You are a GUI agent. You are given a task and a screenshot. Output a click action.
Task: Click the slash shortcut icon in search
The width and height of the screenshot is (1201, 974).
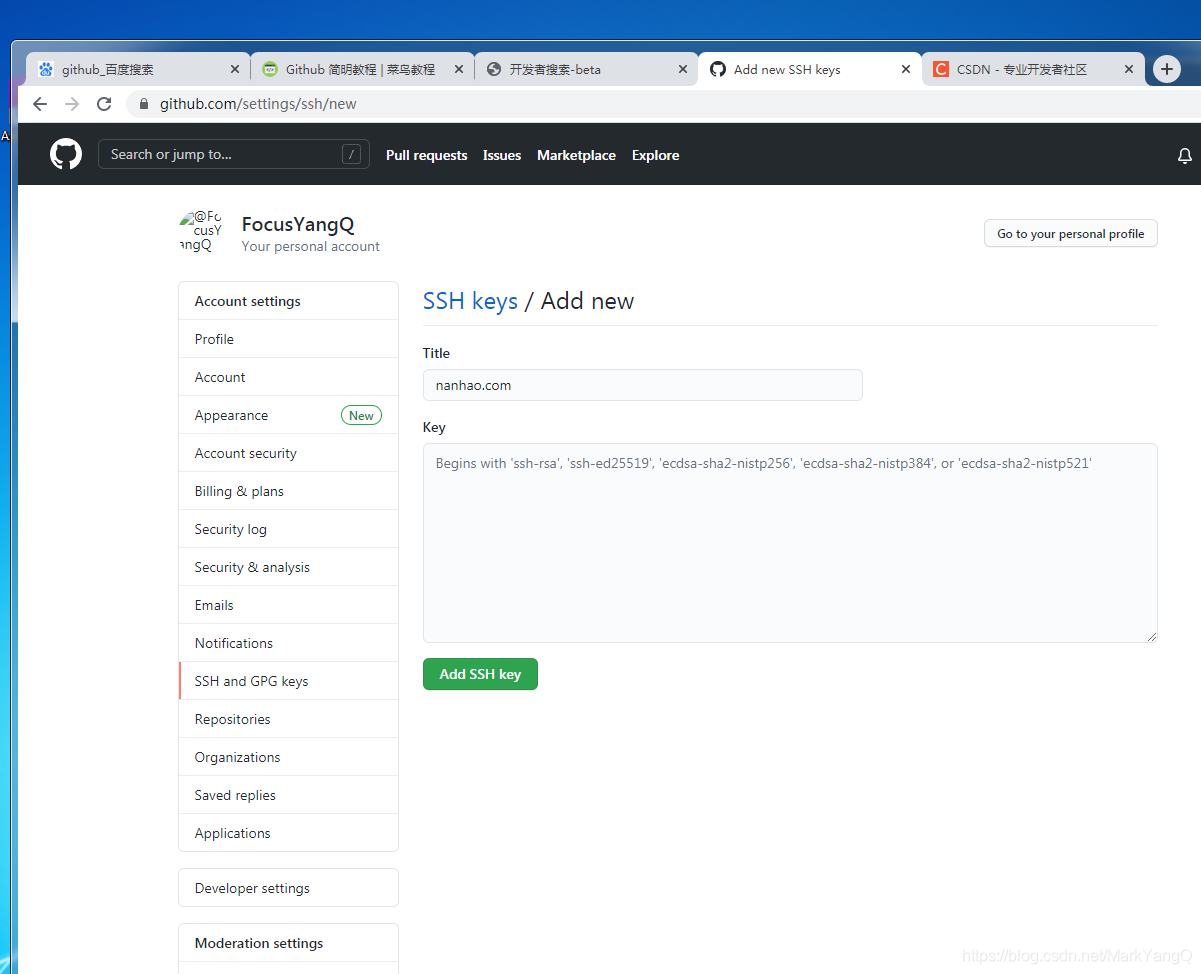351,154
